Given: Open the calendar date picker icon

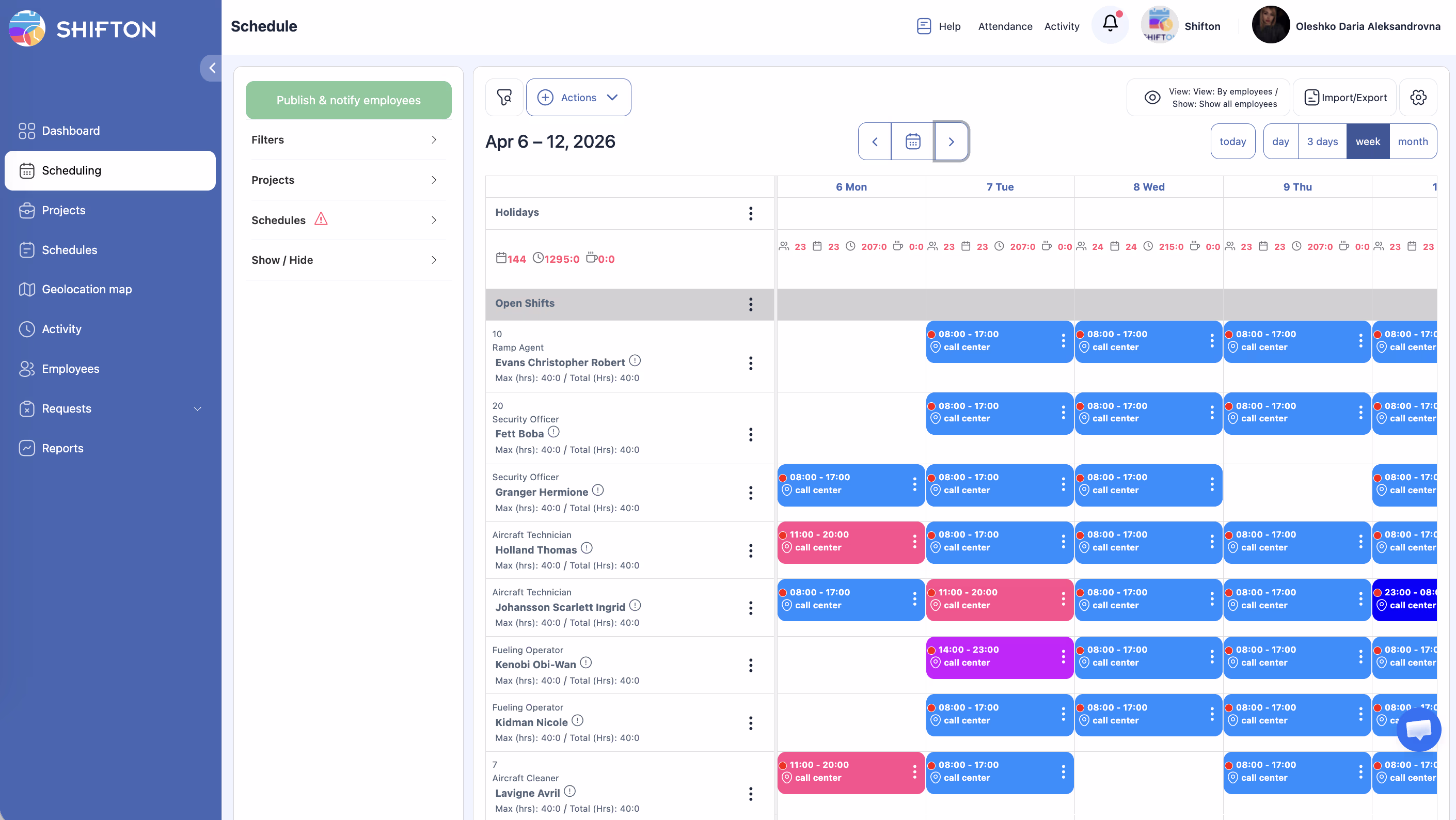Looking at the screenshot, I should 912,141.
